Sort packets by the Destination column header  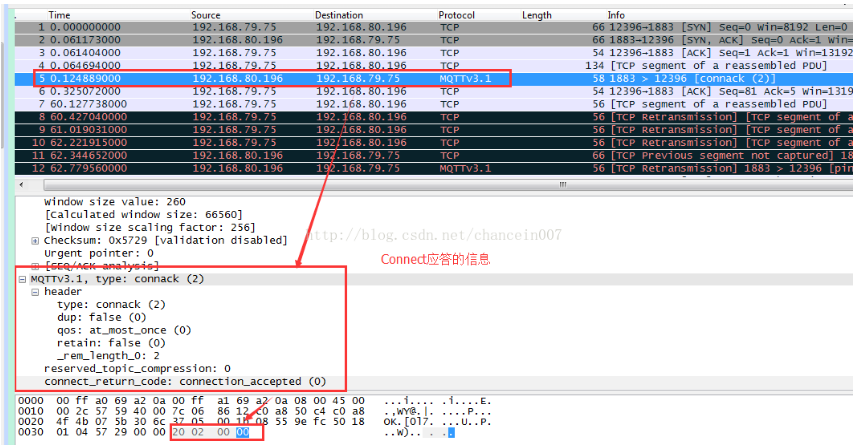point(339,15)
